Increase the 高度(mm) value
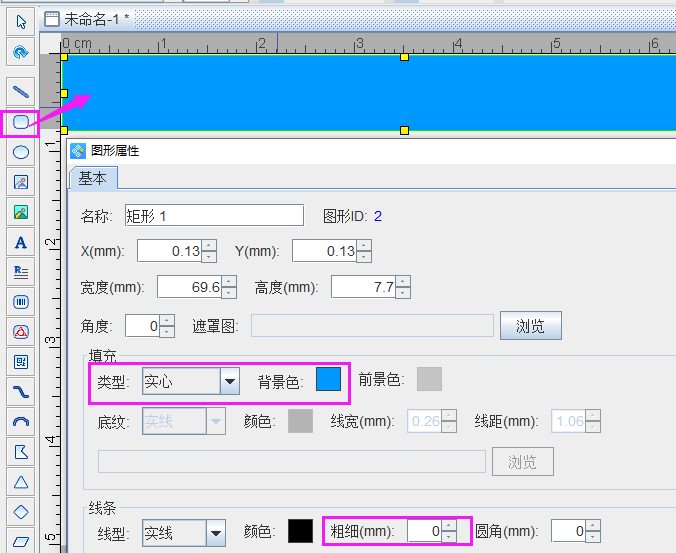Image resolution: width=676 pixels, height=553 pixels. coord(403,282)
